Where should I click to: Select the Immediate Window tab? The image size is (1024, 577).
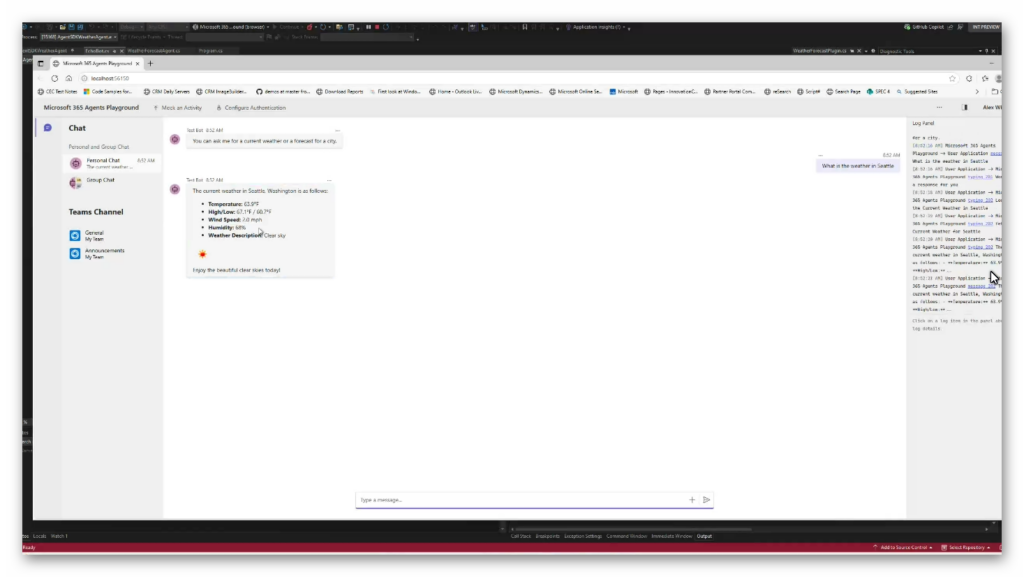tap(671, 537)
